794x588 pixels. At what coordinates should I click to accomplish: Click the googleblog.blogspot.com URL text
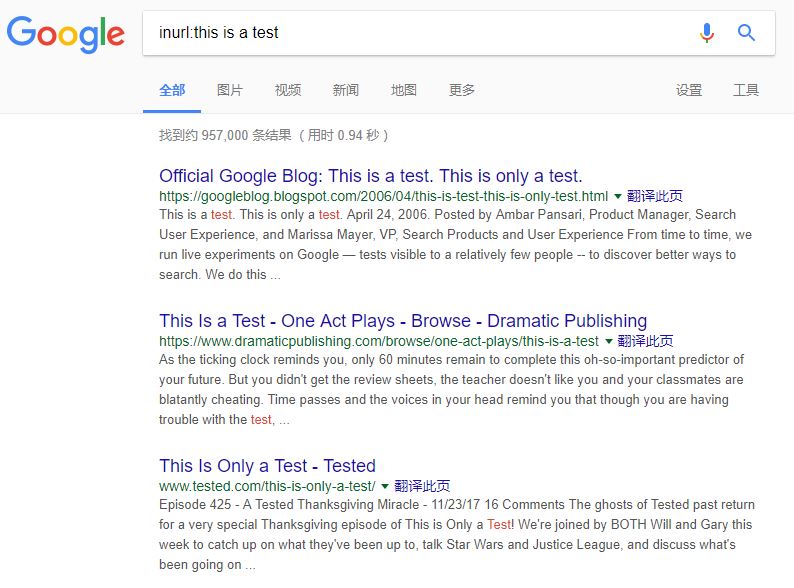pyautogui.click(x=383, y=196)
